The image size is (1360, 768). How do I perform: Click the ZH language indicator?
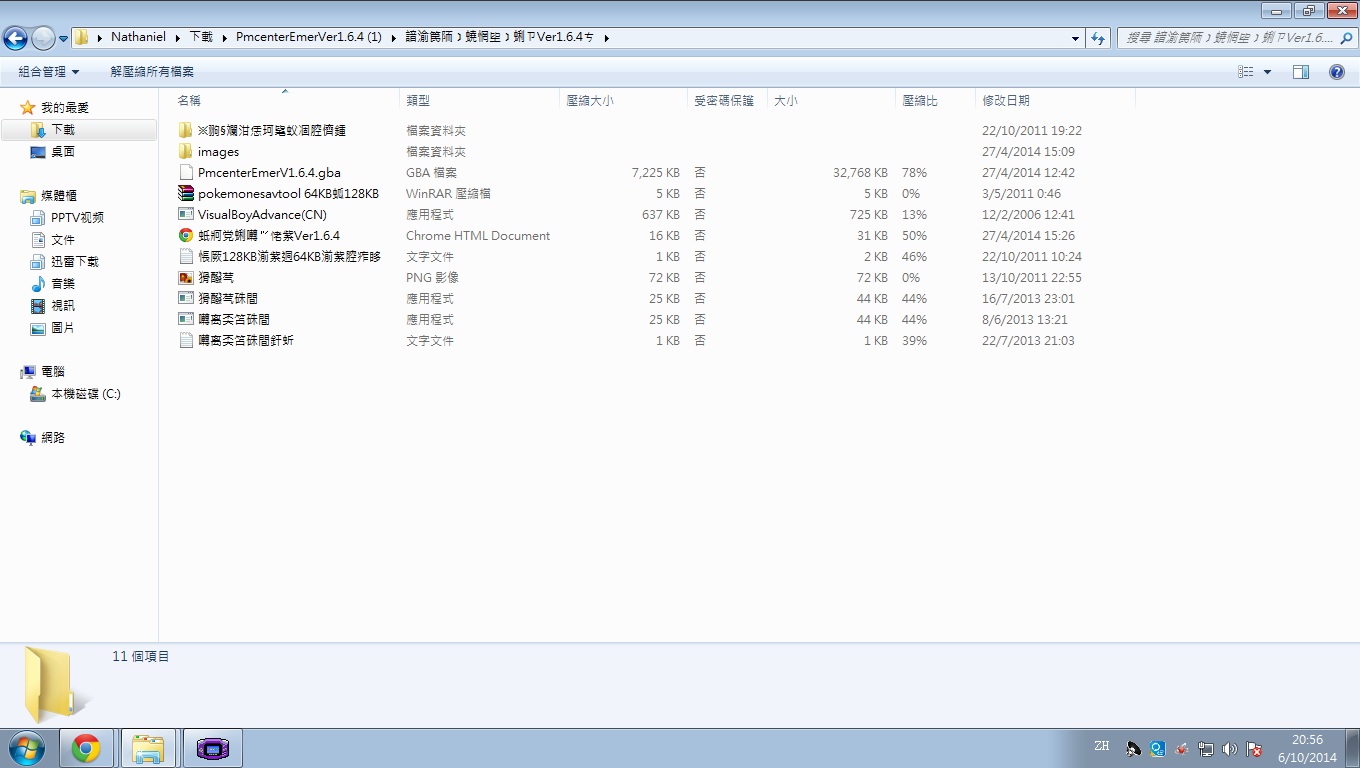click(x=1101, y=746)
